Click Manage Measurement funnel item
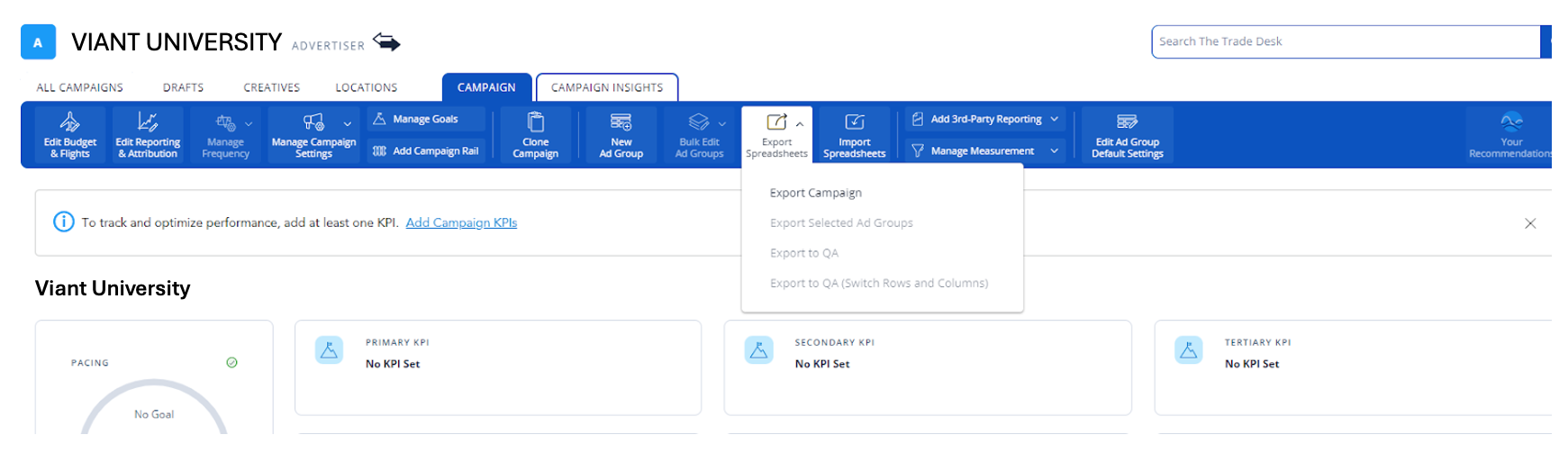 [x=985, y=151]
